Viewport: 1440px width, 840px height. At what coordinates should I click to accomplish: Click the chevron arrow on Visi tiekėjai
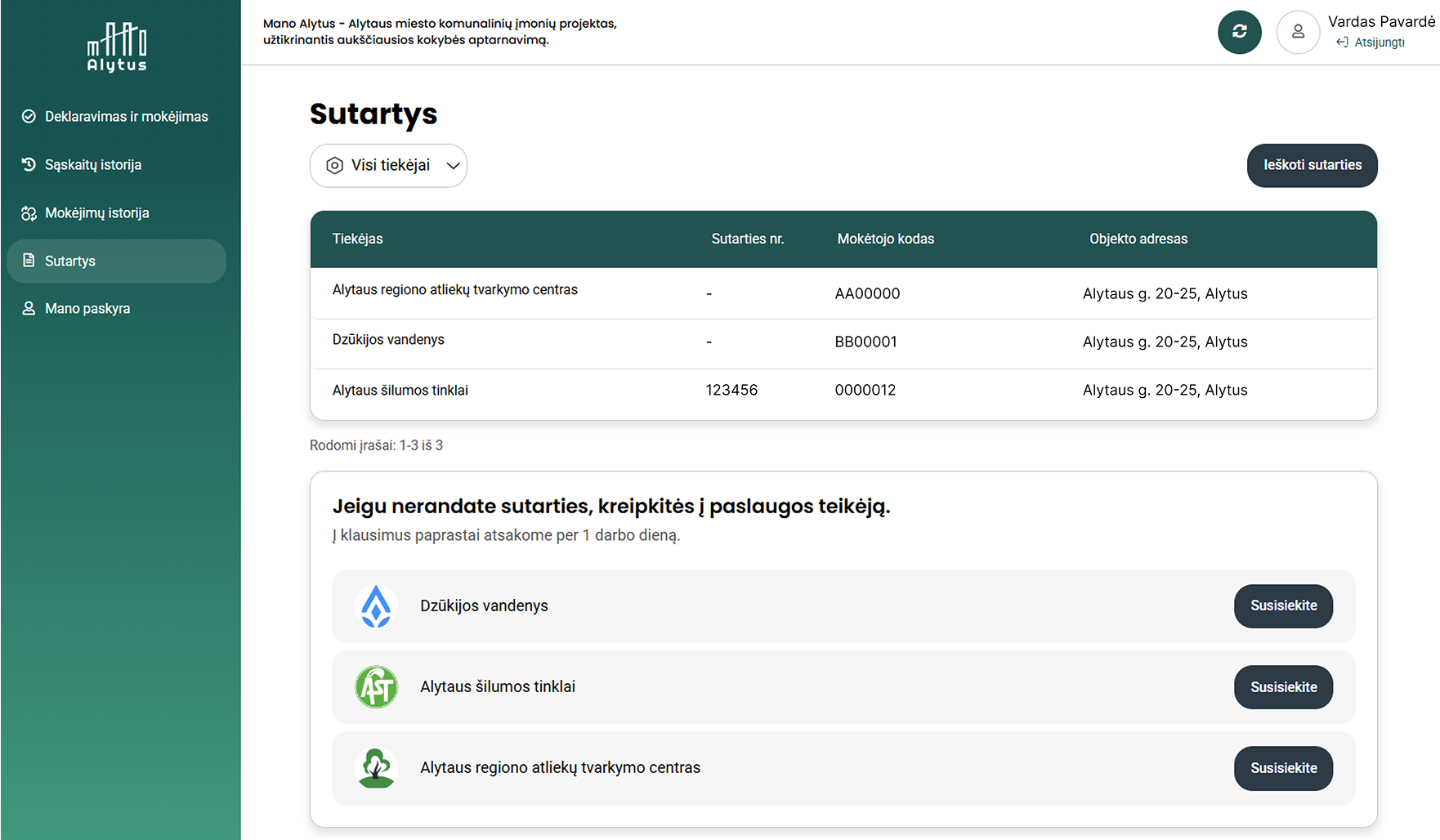[x=453, y=166]
